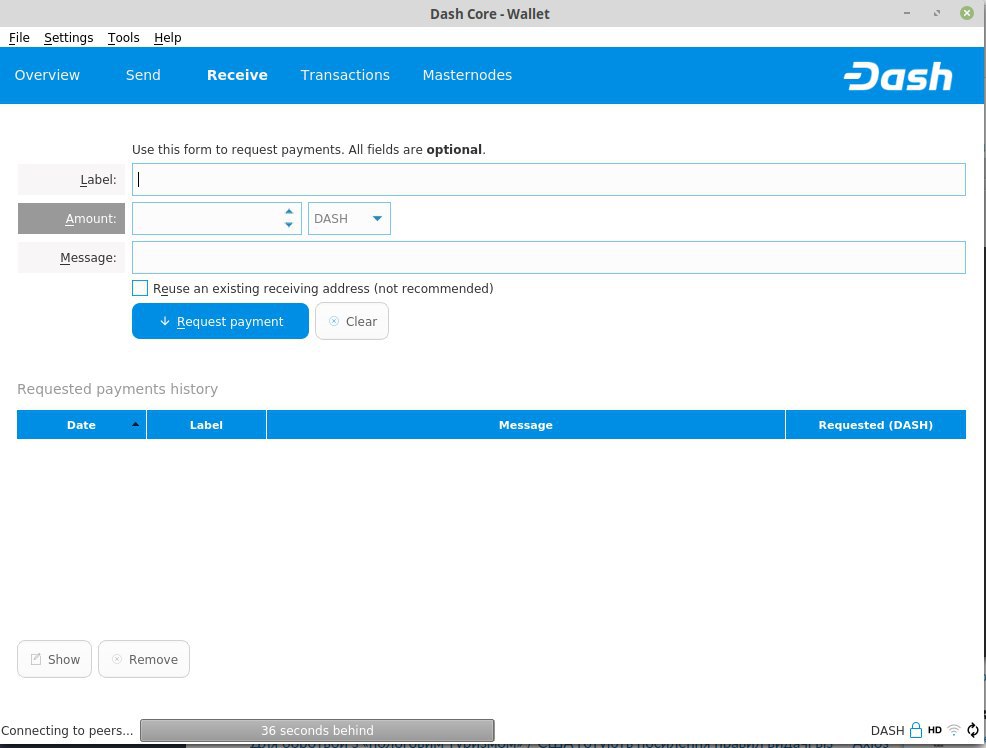Maximize the Dash Core window
This screenshot has width=986, height=748.
tap(937, 13)
